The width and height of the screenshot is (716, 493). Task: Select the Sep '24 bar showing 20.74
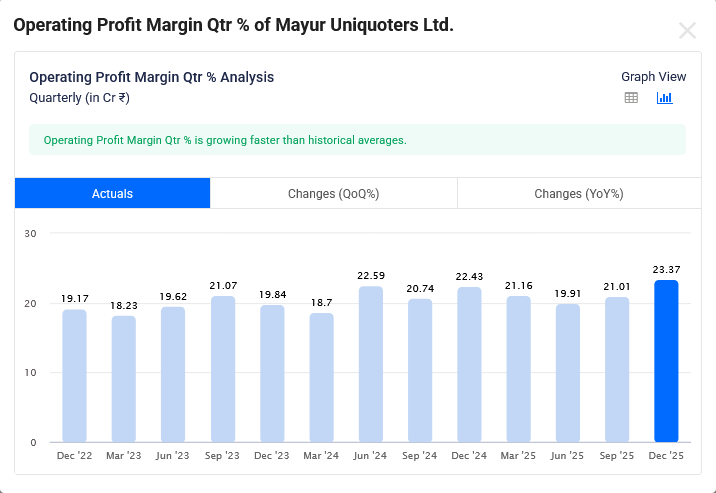click(419, 370)
